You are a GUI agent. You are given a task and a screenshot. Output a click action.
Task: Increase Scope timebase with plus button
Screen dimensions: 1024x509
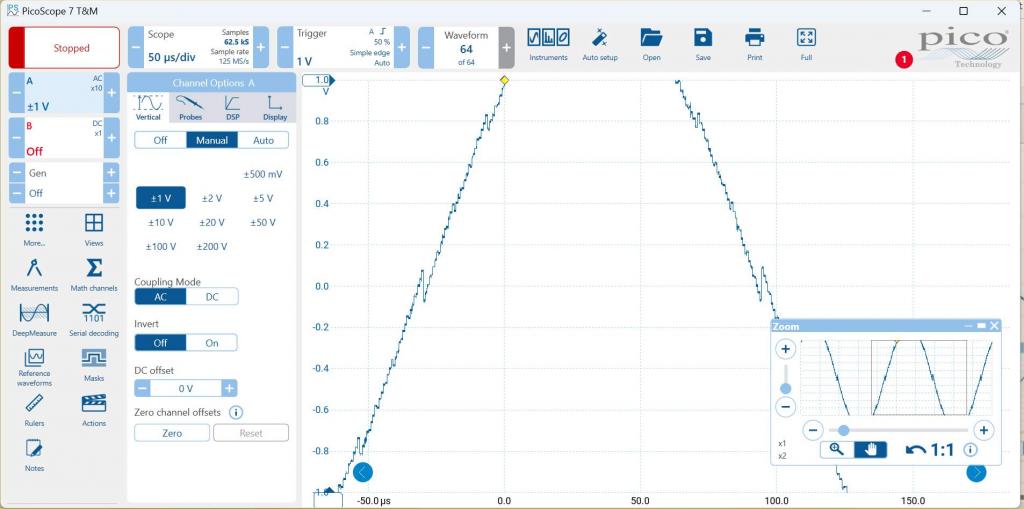tap(260, 47)
